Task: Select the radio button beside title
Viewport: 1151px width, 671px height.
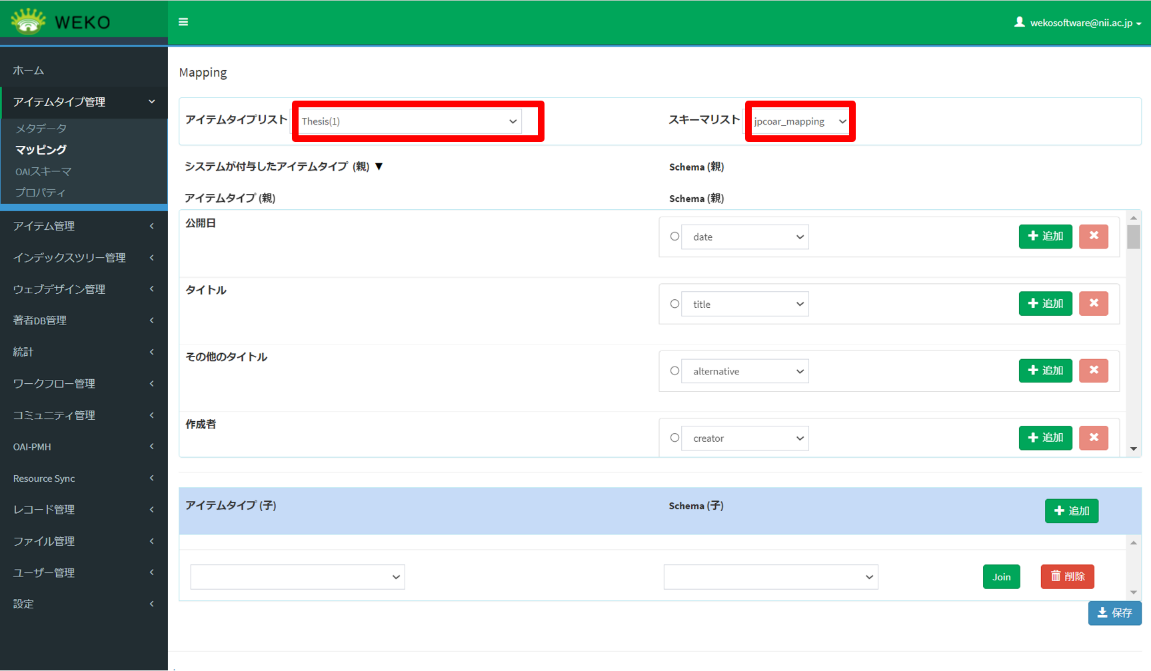Action: pos(674,304)
